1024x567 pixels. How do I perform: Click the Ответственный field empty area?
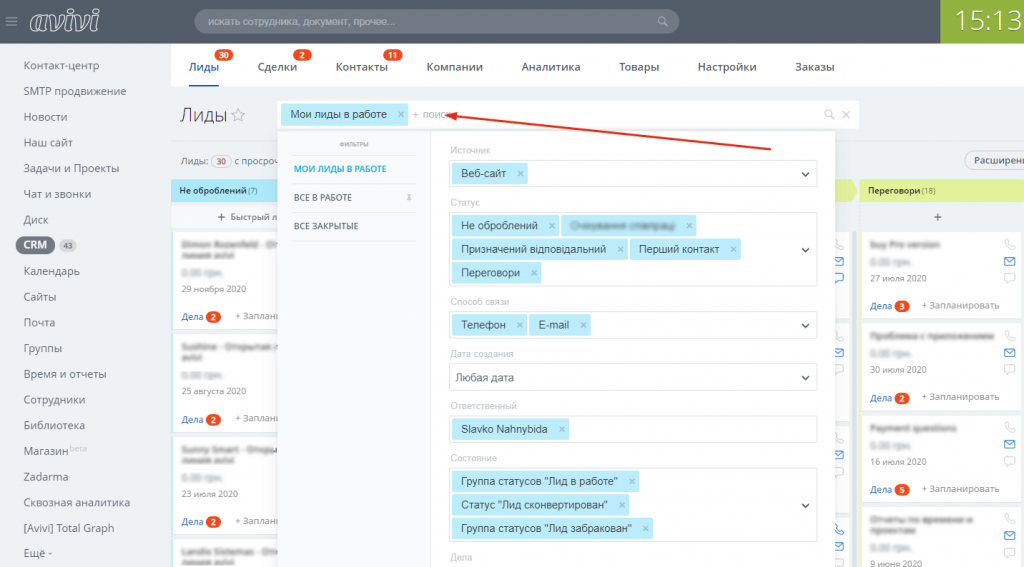coord(692,429)
